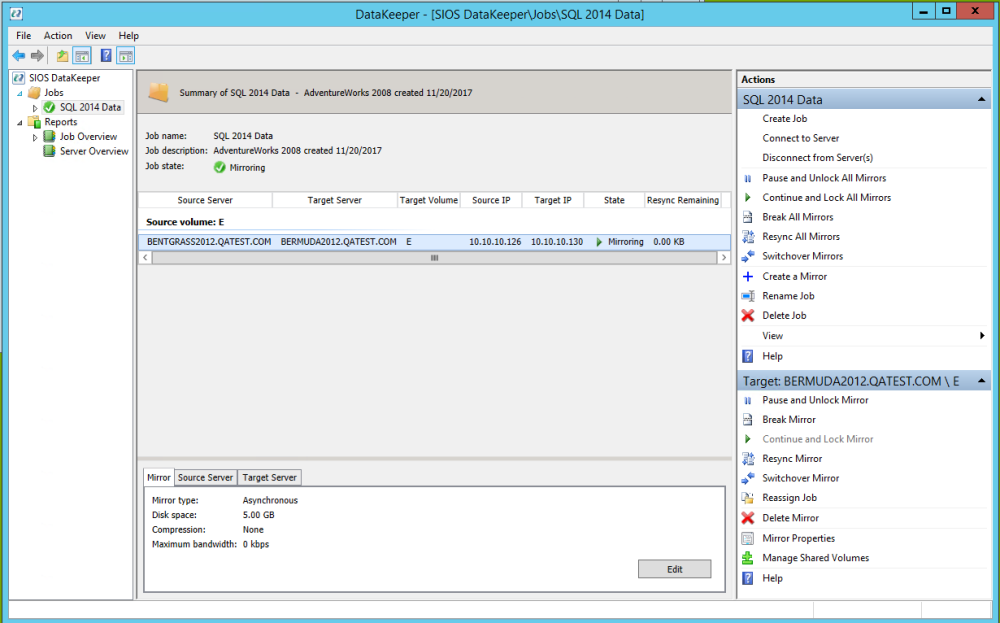Click the scroll right arrow of the mirror list
Image resolution: width=1000 pixels, height=623 pixels.
[x=723, y=258]
